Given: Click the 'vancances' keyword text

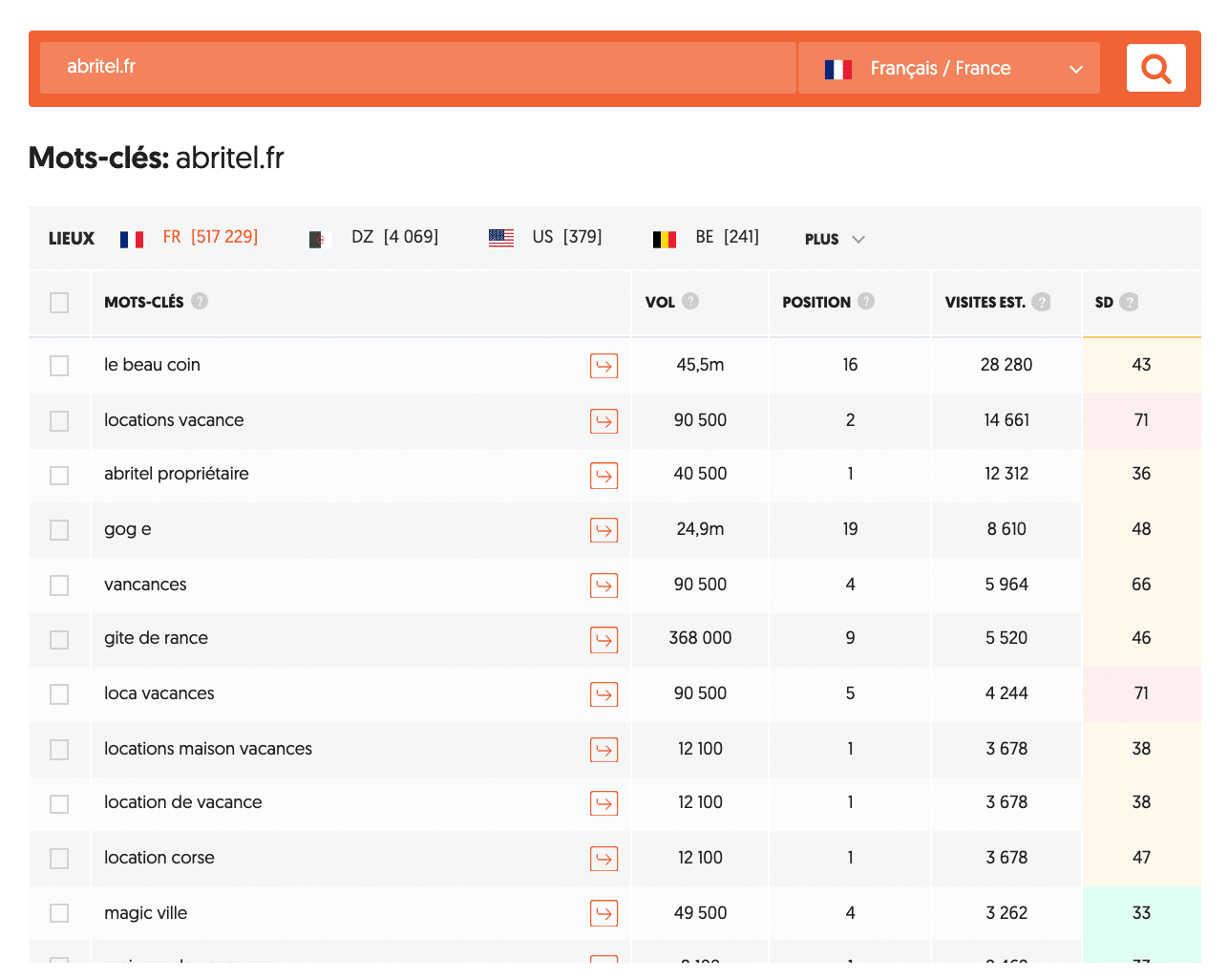Looking at the screenshot, I should click(x=145, y=585).
